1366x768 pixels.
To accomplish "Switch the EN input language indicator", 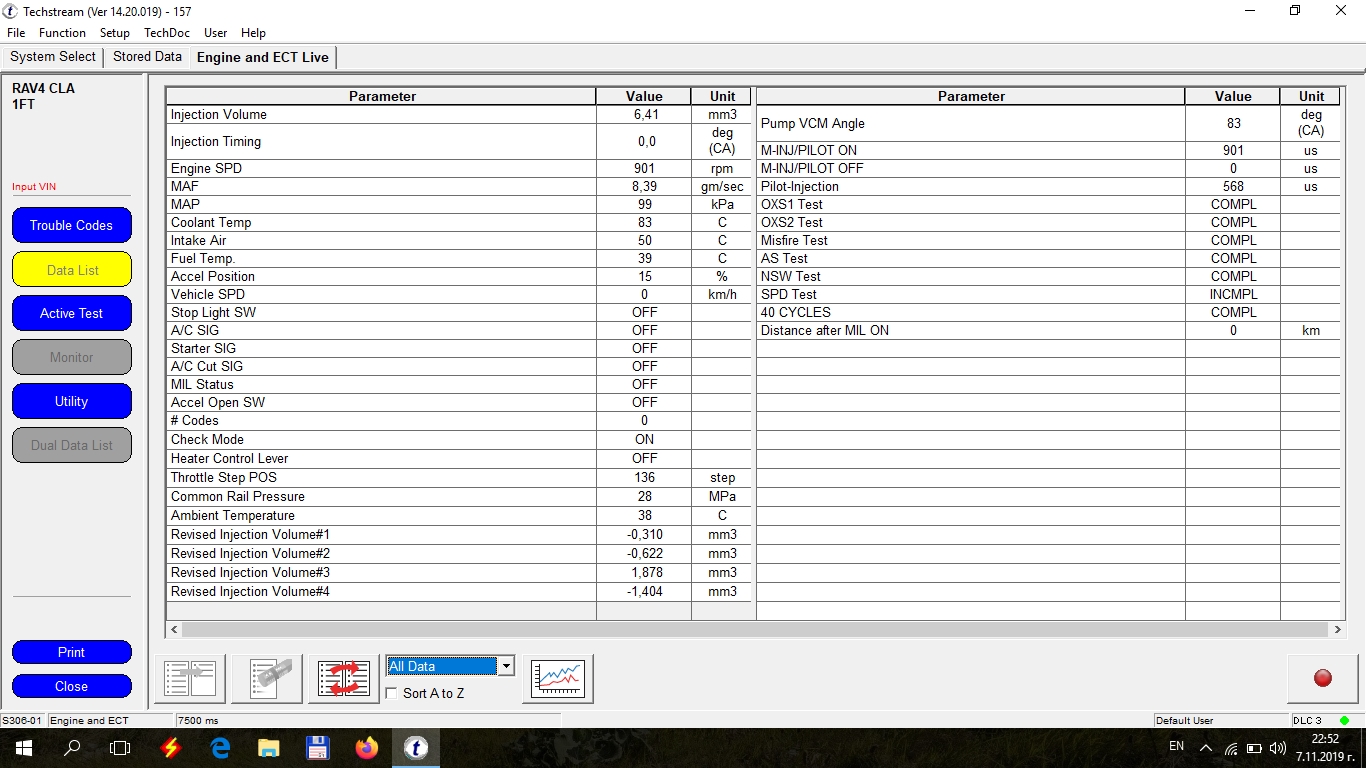I will click(x=1177, y=746).
